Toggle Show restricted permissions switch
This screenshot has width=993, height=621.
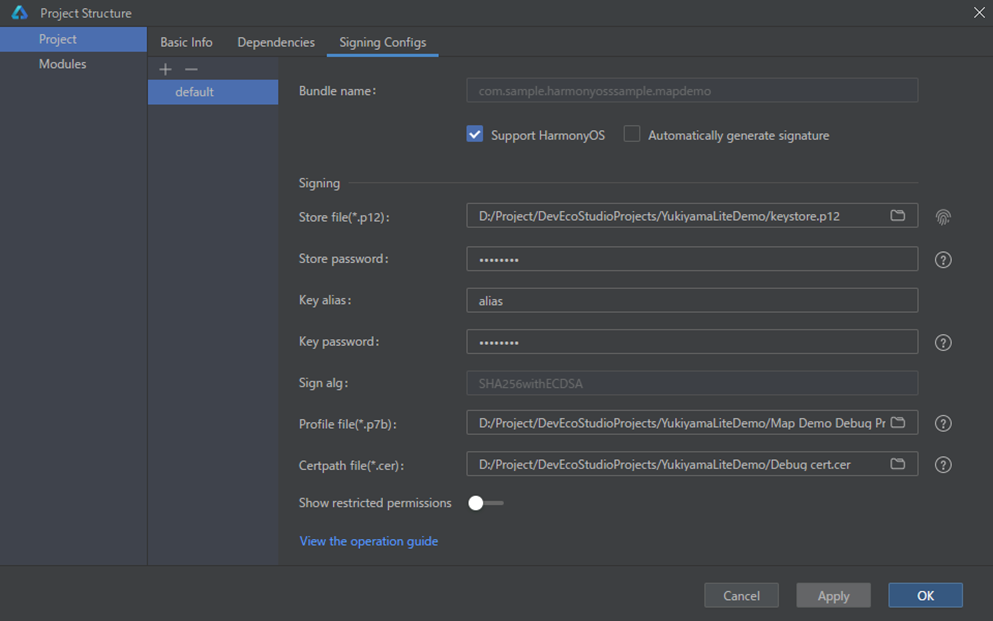tap(485, 503)
